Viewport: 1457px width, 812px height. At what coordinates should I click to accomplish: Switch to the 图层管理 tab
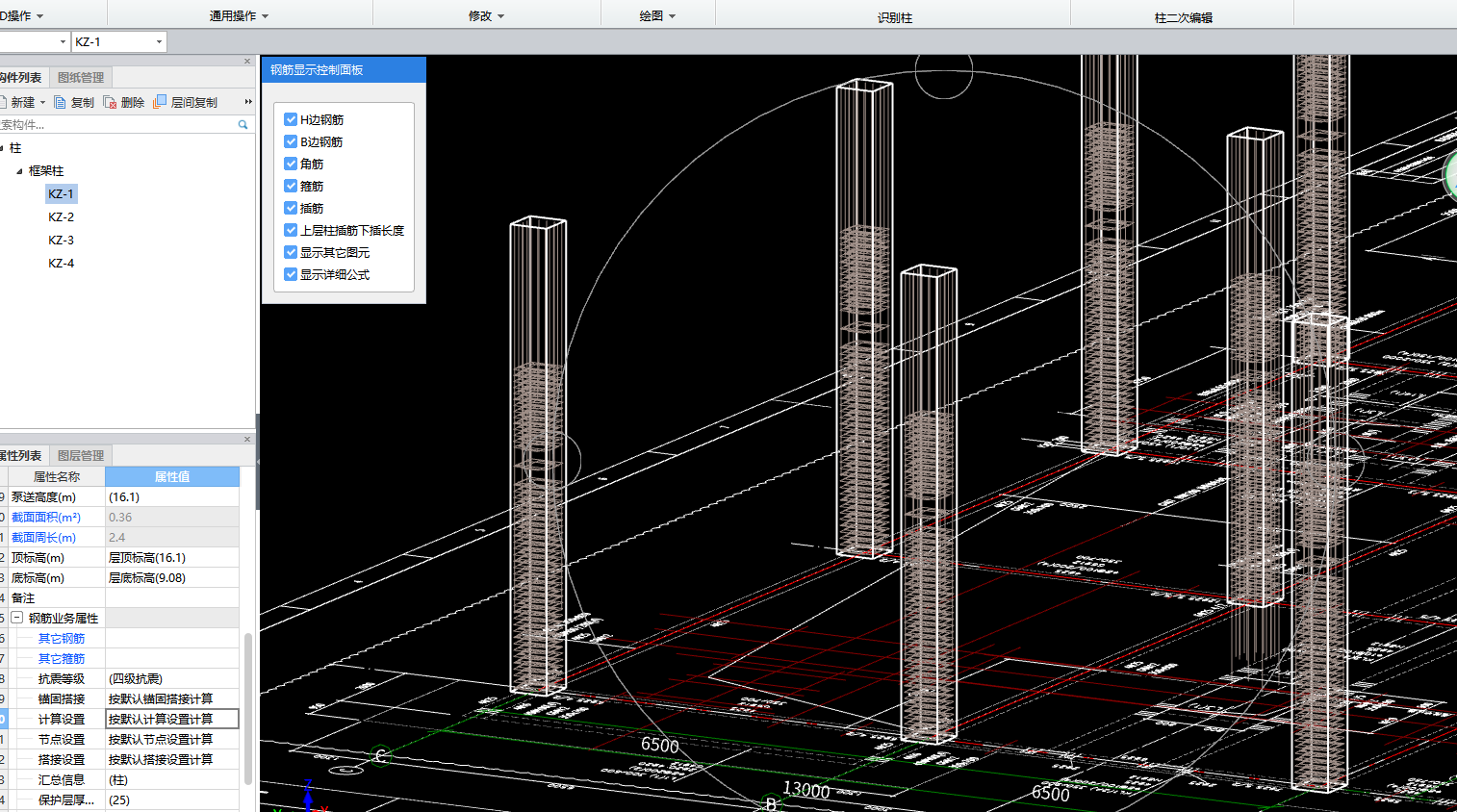click(x=81, y=456)
